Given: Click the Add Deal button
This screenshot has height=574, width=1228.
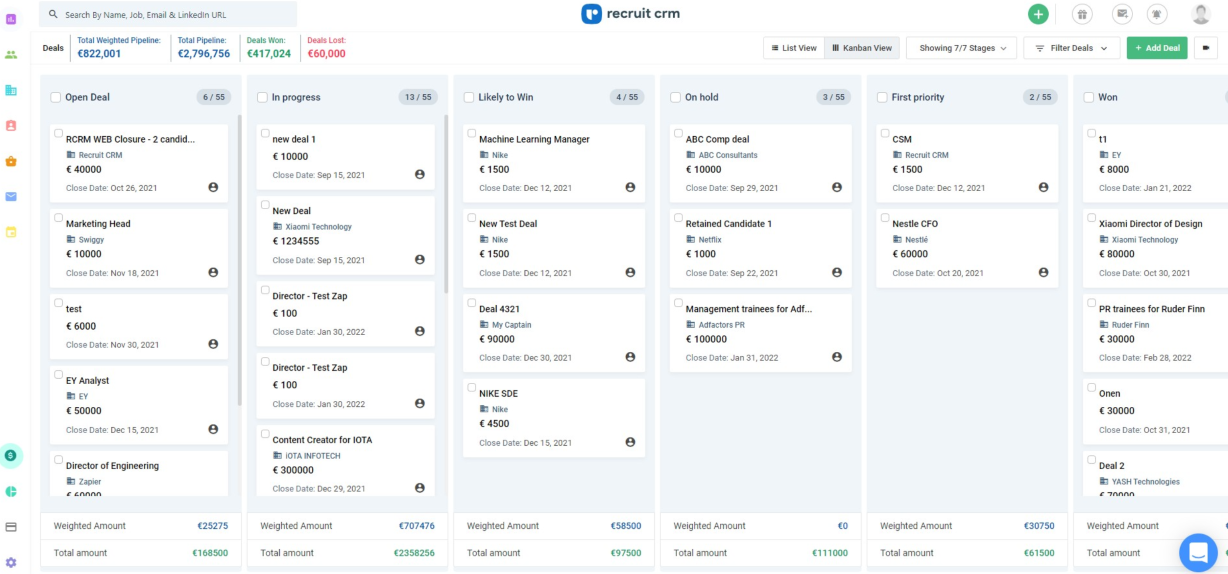Looking at the screenshot, I should click(x=1157, y=48).
